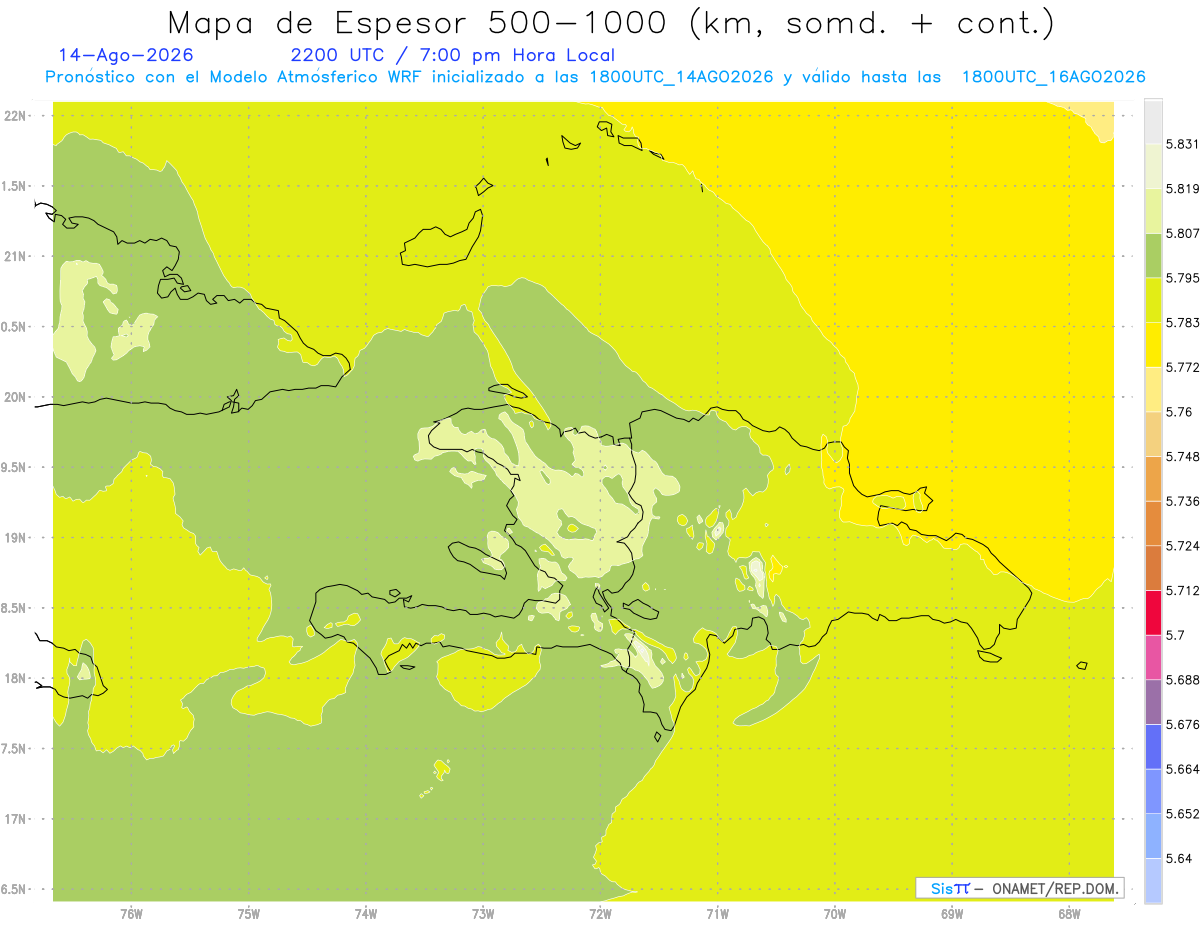1200x927 pixels.
Task: Click the 71W longitude label
Action: tap(717, 913)
